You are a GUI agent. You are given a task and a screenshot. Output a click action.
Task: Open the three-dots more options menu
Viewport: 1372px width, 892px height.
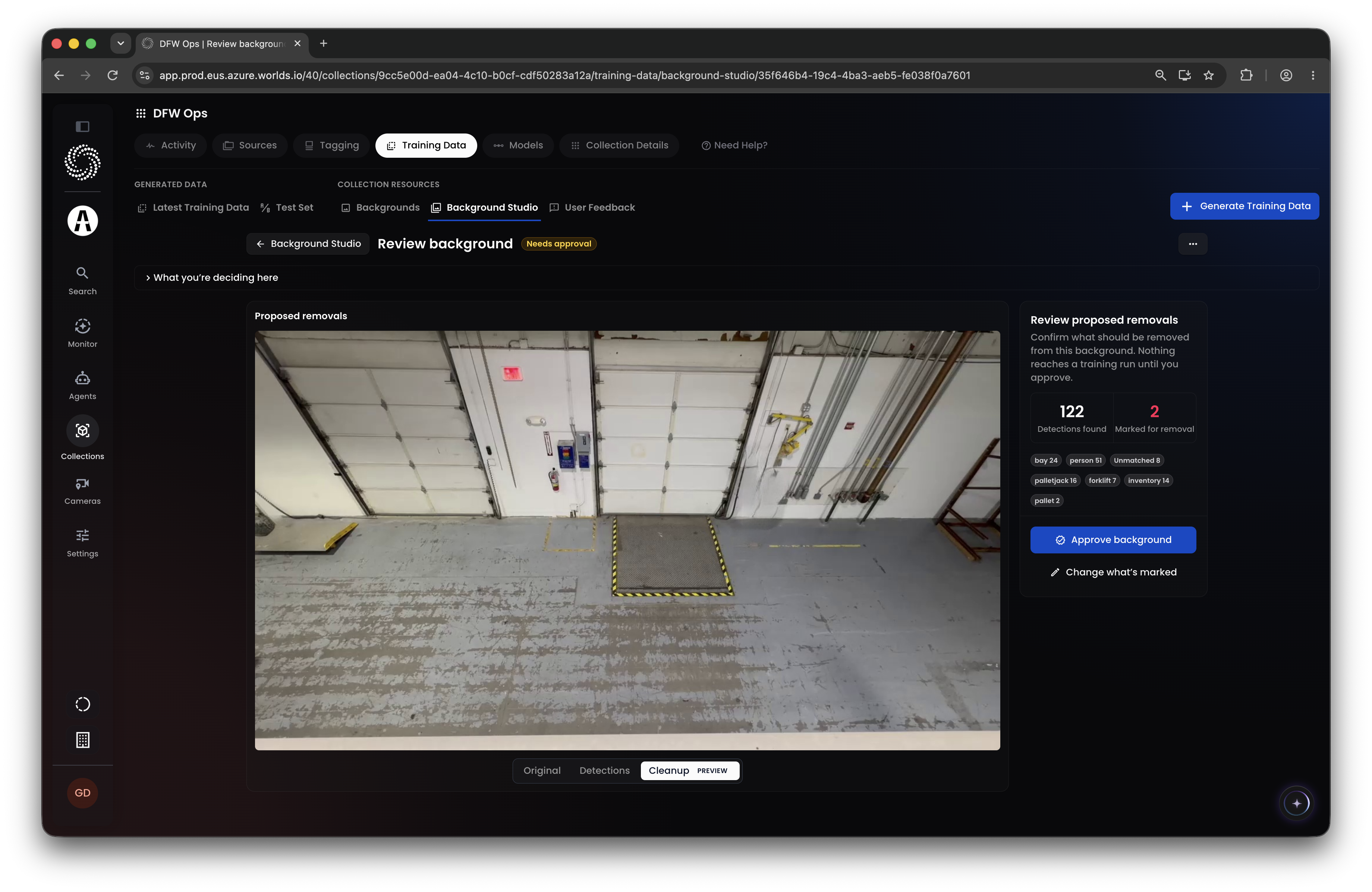click(x=1193, y=244)
